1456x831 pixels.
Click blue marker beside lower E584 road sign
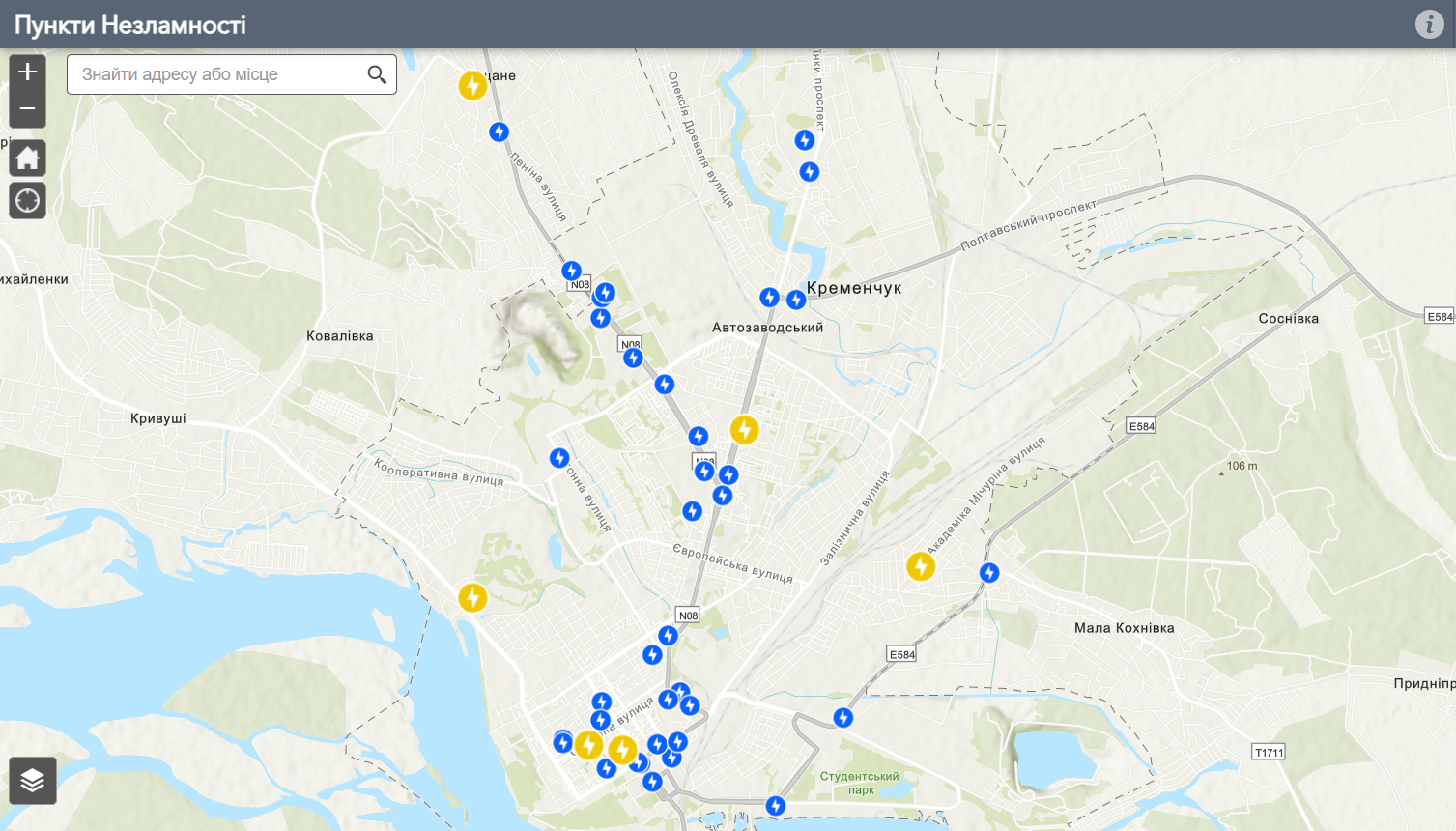click(x=843, y=718)
